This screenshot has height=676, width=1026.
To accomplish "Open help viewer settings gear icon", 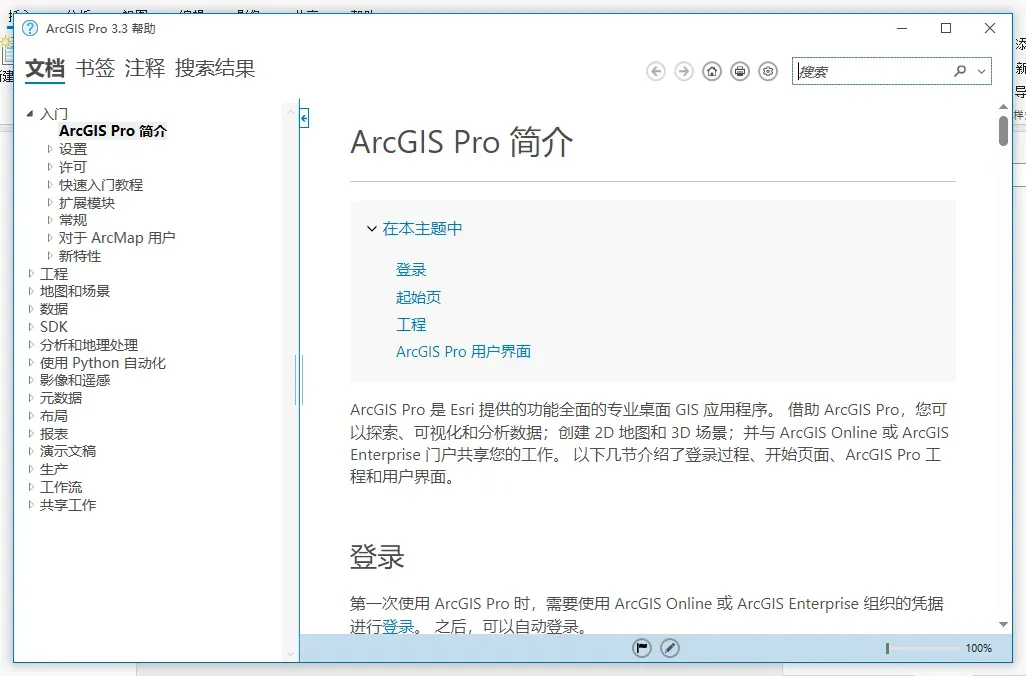I will coord(768,71).
